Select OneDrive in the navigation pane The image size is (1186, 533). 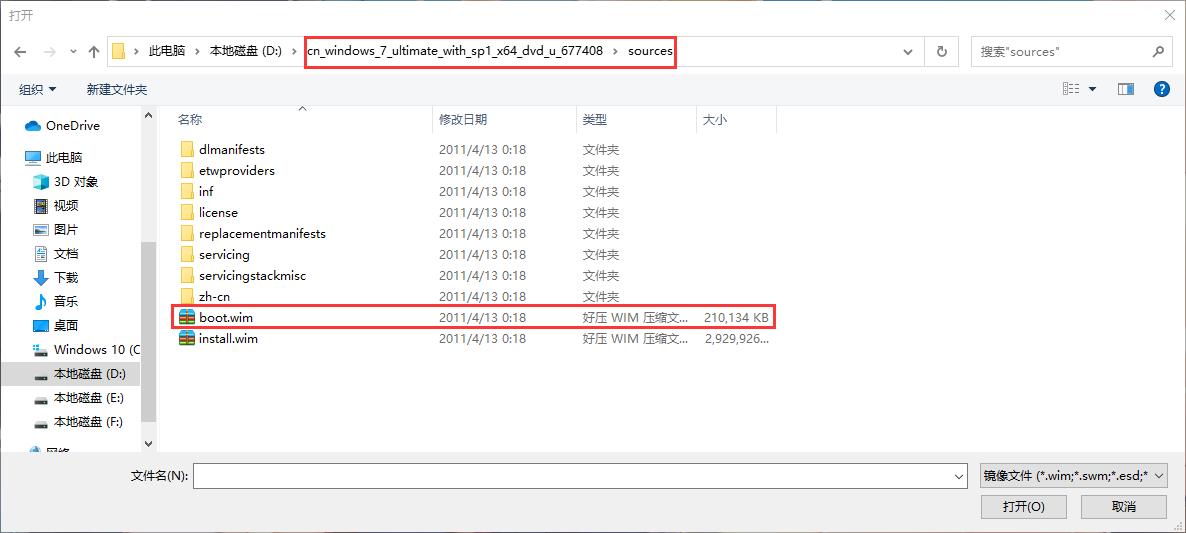(x=63, y=126)
